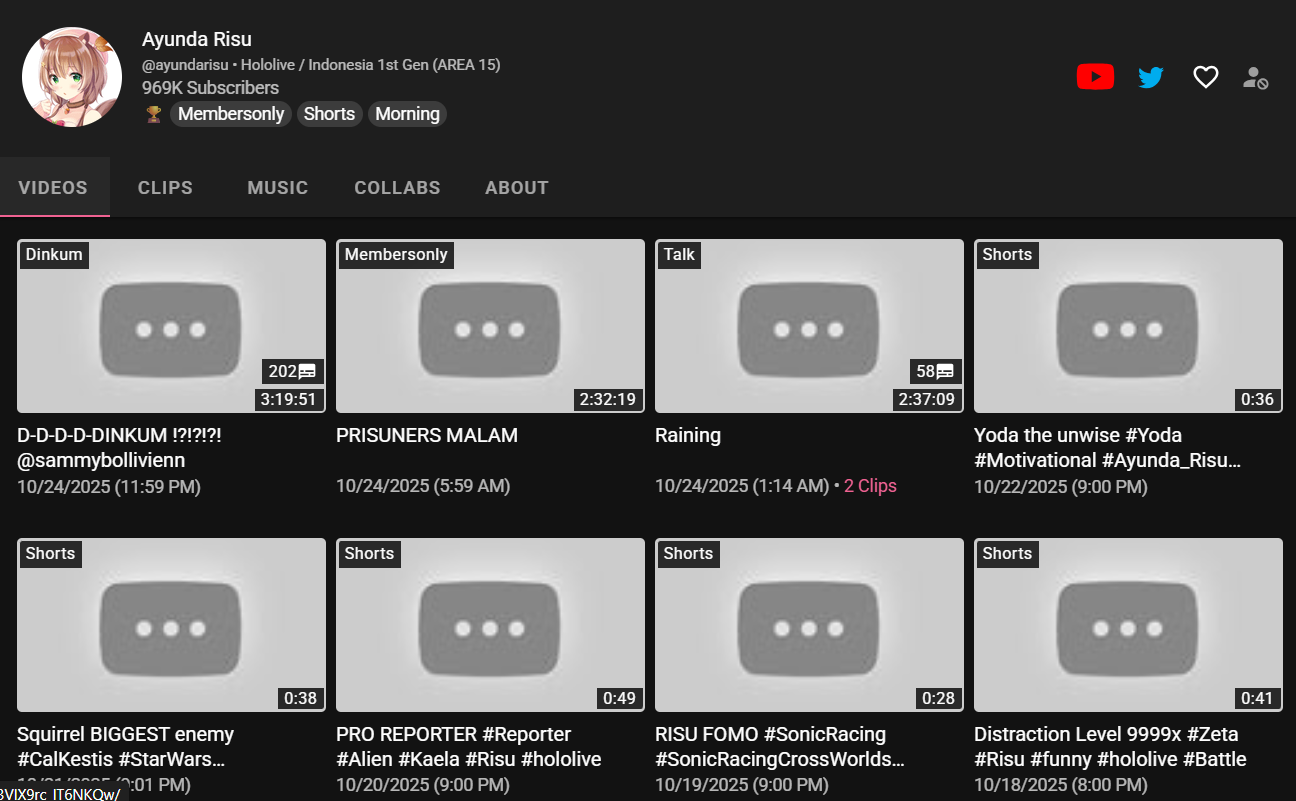Viewport: 1296px width, 801px height.
Task: Open the Squirrel BIGGEST enemy short thumbnail
Action: click(x=172, y=625)
